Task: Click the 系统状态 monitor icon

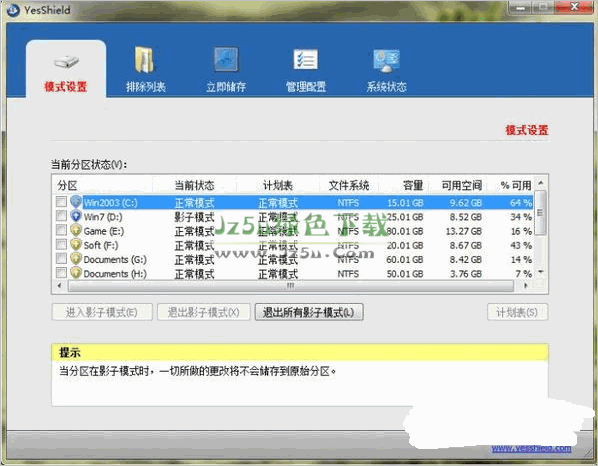Action: 386,61
